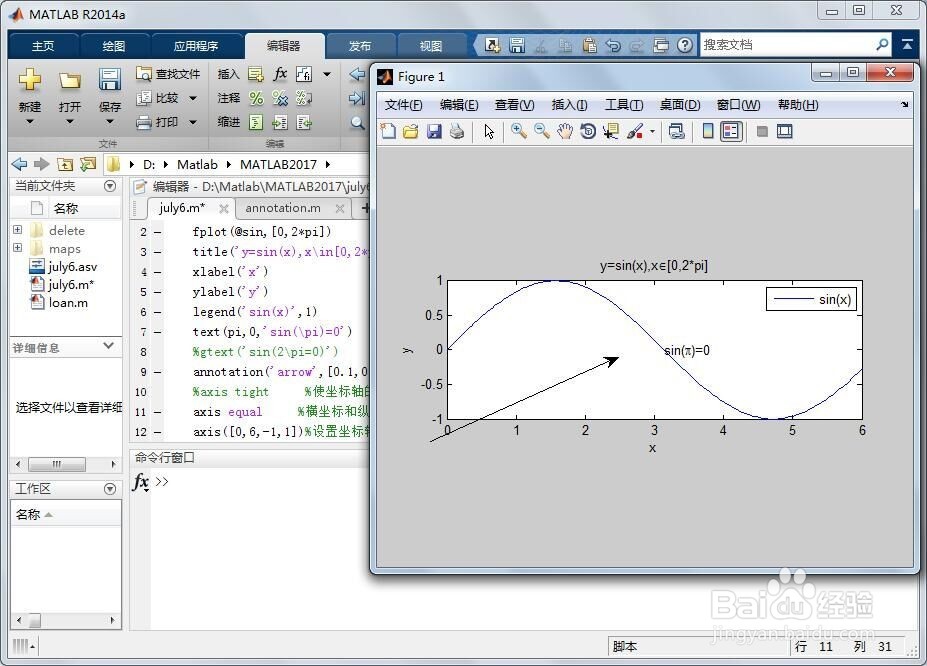This screenshot has width=927, height=666.
Task: Click the save icon in quick access bar
Action: pos(517,45)
